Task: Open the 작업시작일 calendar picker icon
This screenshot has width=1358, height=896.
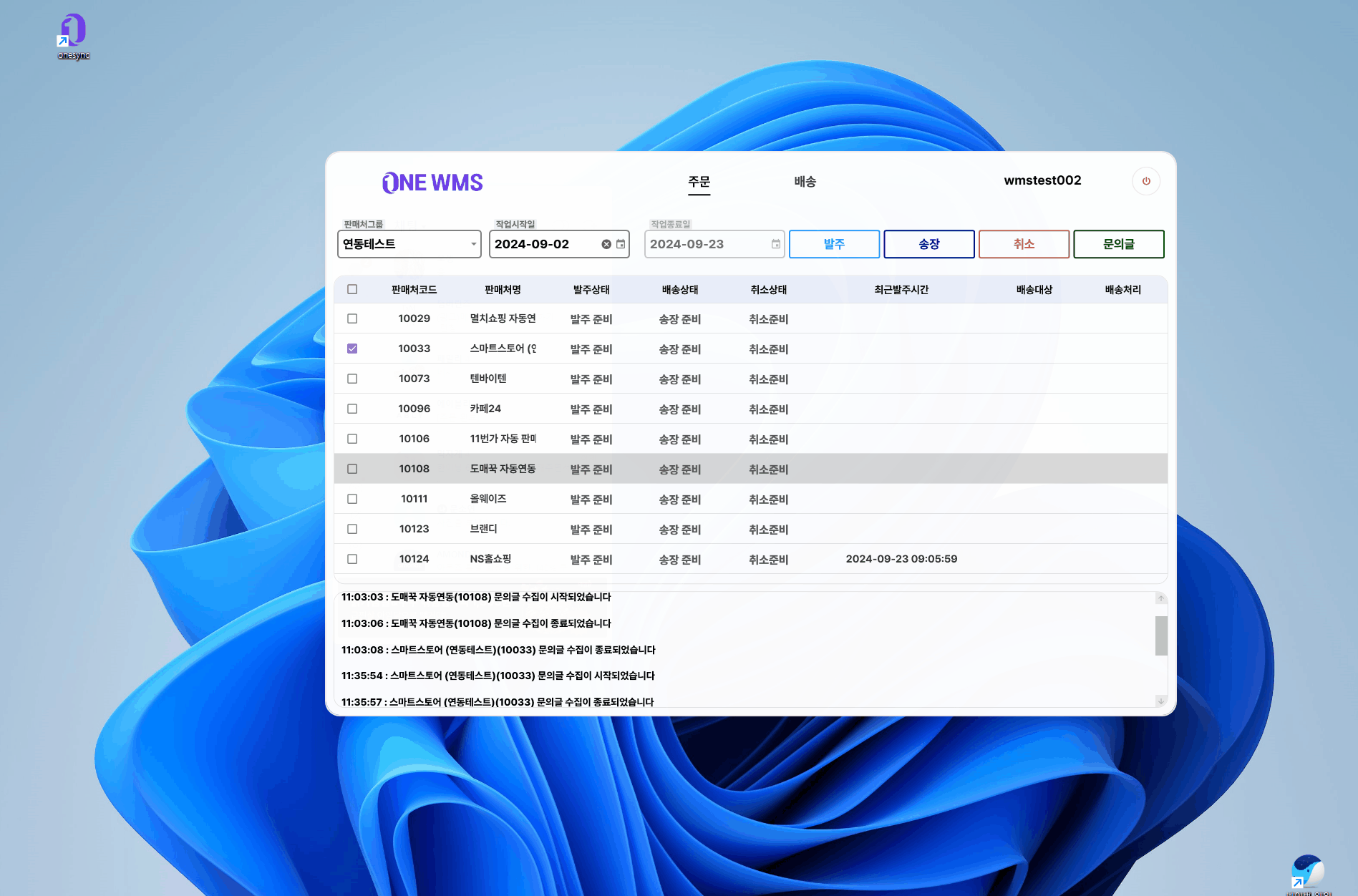Action: pyautogui.click(x=621, y=244)
